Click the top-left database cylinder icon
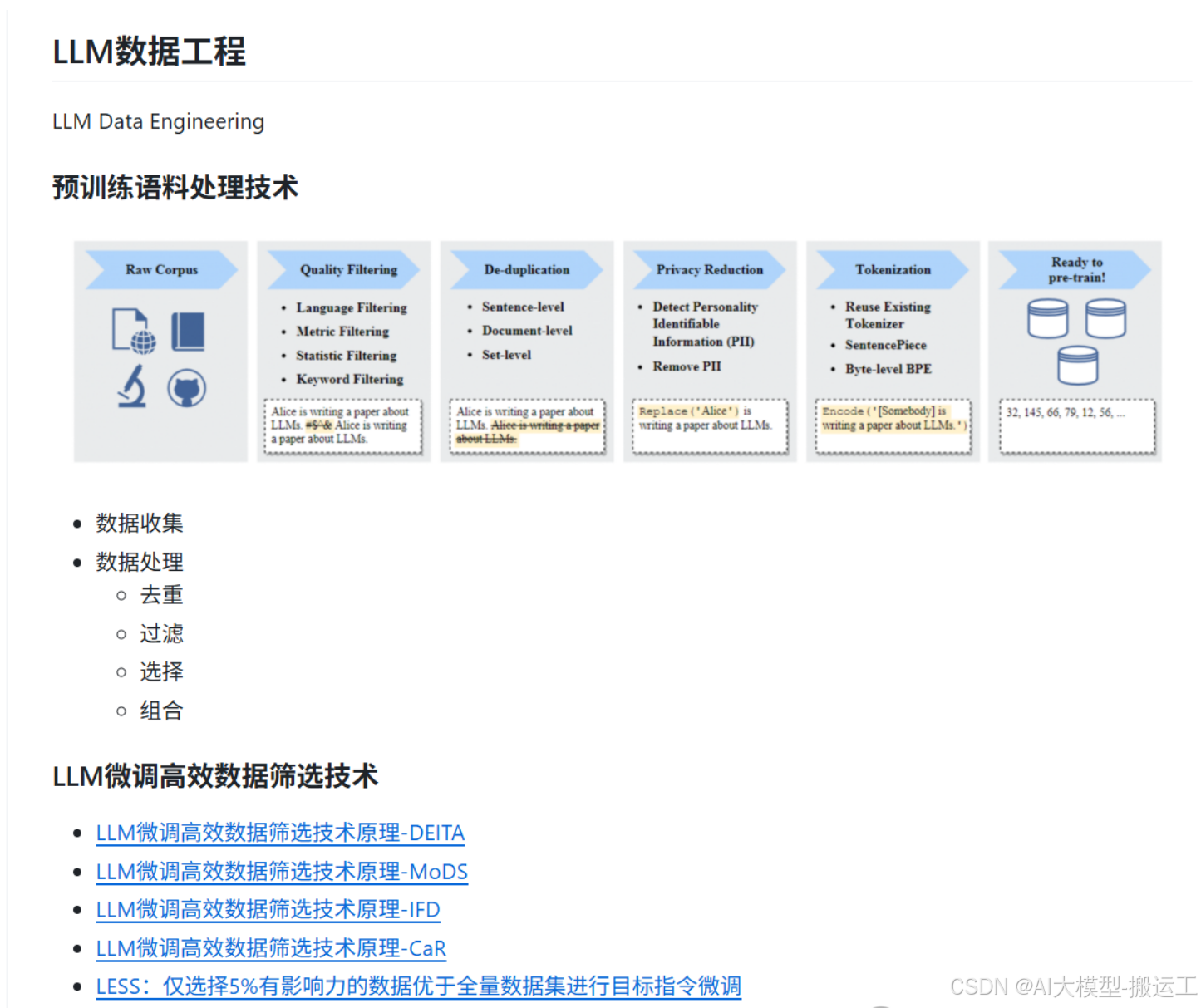1201x1008 pixels. (1047, 318)
